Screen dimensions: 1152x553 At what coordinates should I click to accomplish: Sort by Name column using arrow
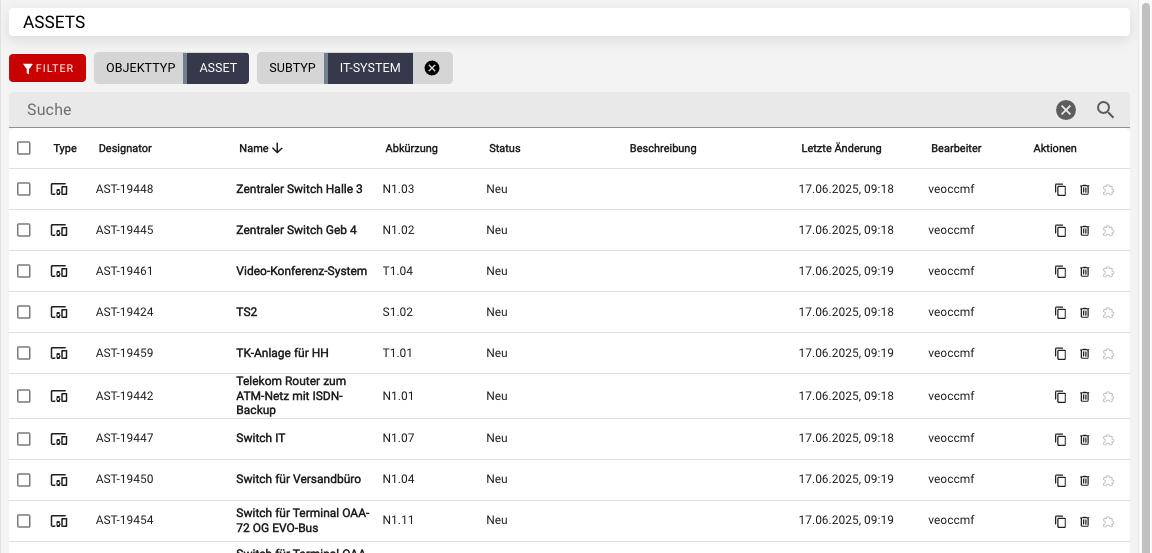(x=277, y=149)
